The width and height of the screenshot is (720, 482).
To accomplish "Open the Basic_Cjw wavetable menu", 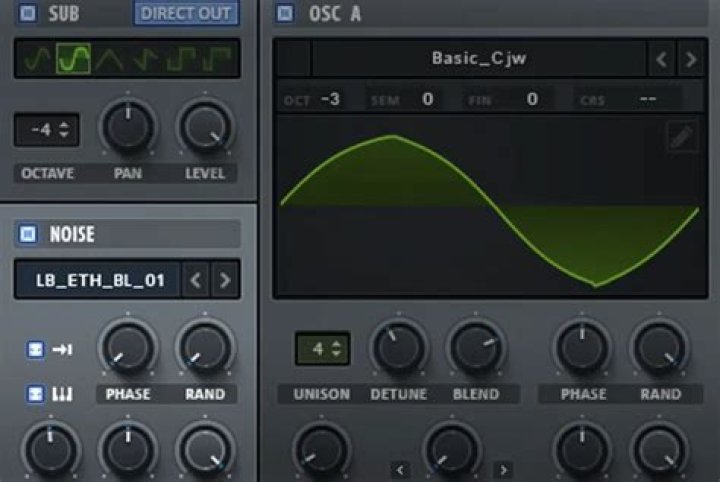I will [479, 59].
